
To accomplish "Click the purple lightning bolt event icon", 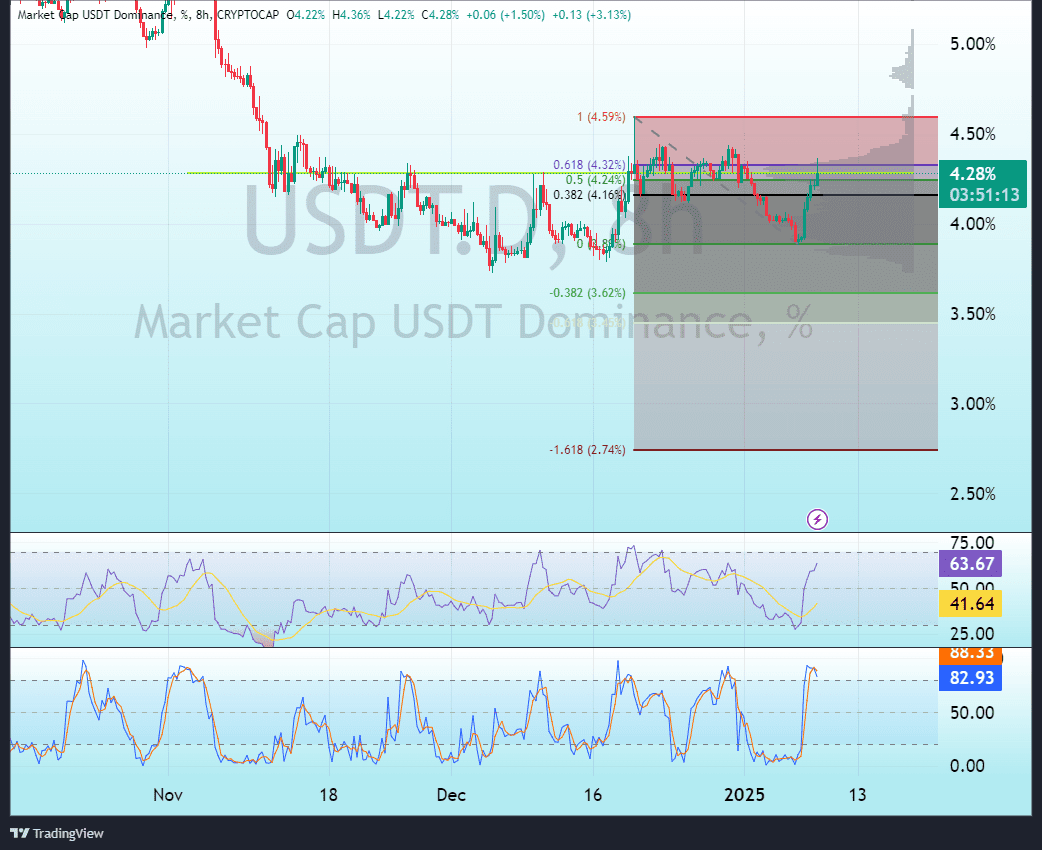I will pyautogui.click(x=817, y=519).
